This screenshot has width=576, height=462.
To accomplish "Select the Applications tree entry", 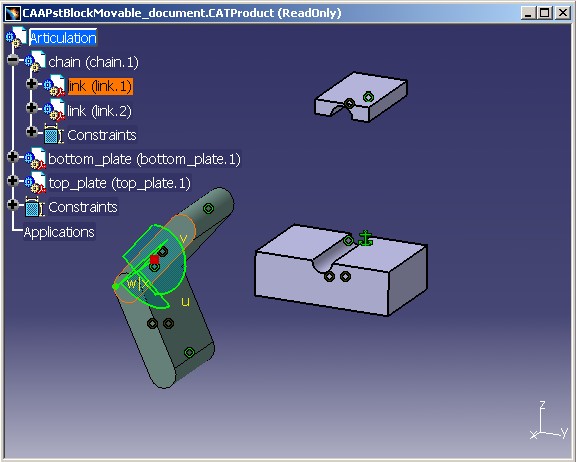I will click(59, 232).
